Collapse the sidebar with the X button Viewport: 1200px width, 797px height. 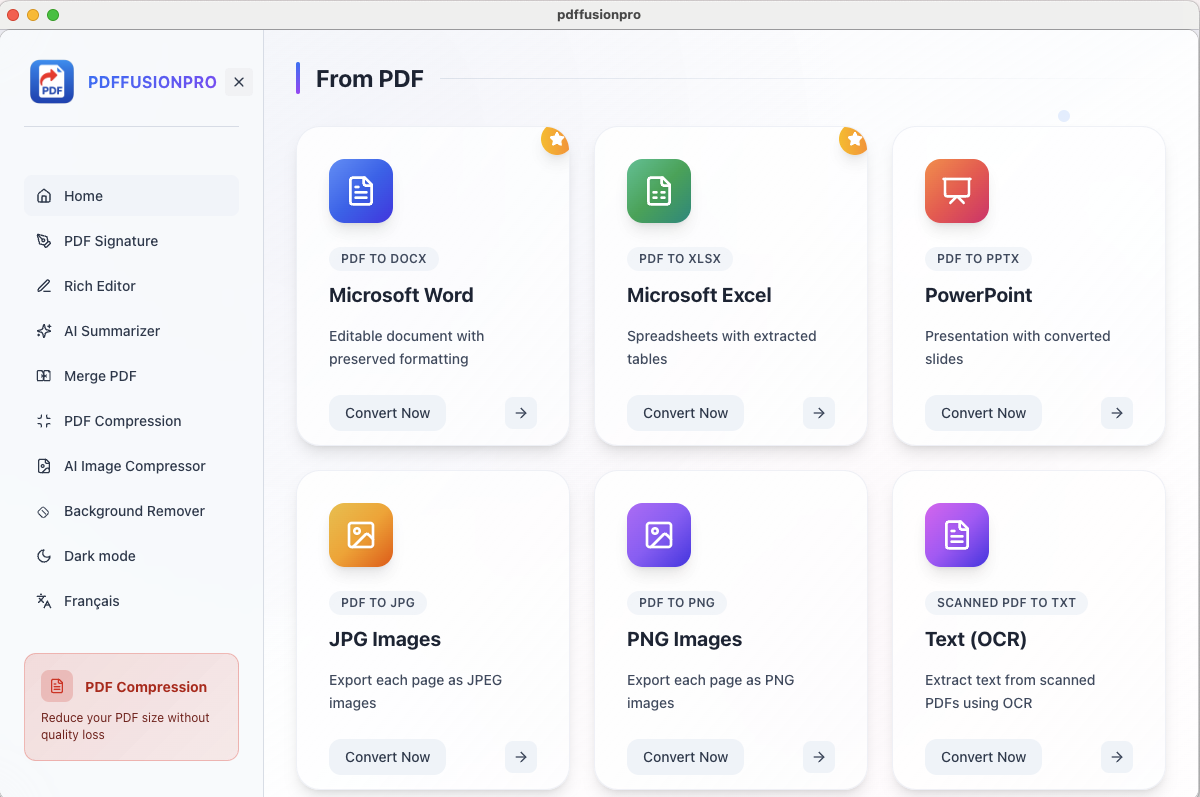pyautogui.click(x=239, y=82)
